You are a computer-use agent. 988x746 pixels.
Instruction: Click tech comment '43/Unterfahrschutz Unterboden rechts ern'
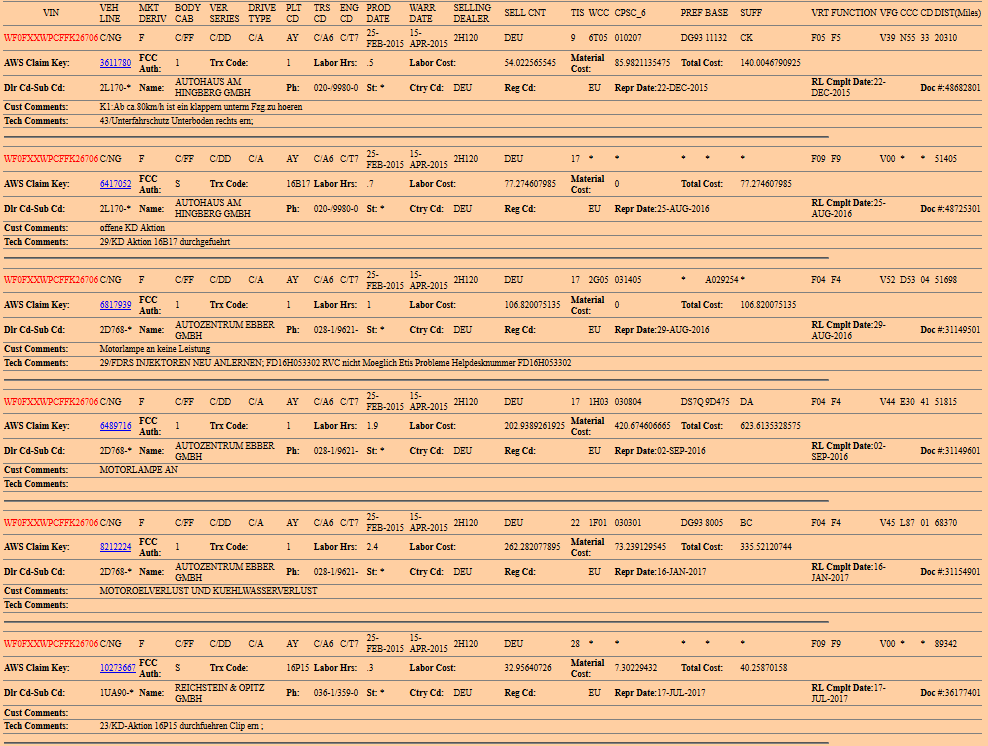click(176, 121)
